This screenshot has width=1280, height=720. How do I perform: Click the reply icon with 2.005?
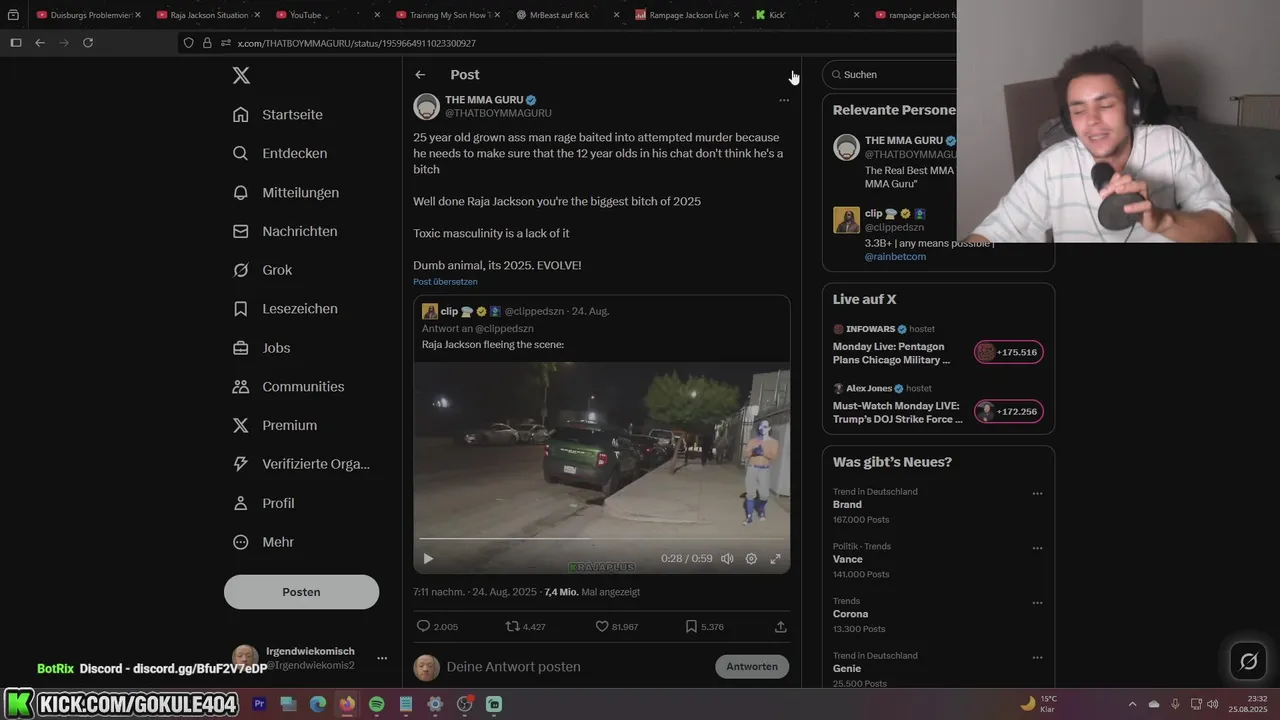(423, 627)
